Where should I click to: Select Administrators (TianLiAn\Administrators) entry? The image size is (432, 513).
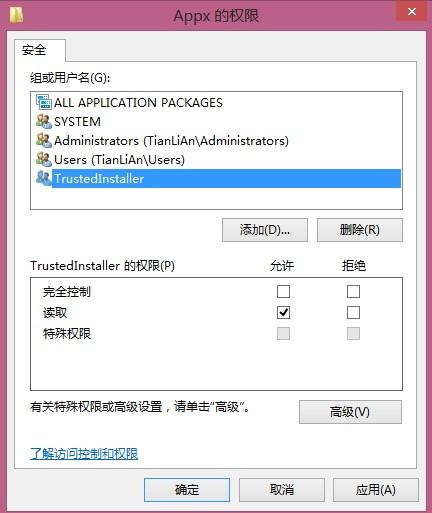tap(216, 140)
